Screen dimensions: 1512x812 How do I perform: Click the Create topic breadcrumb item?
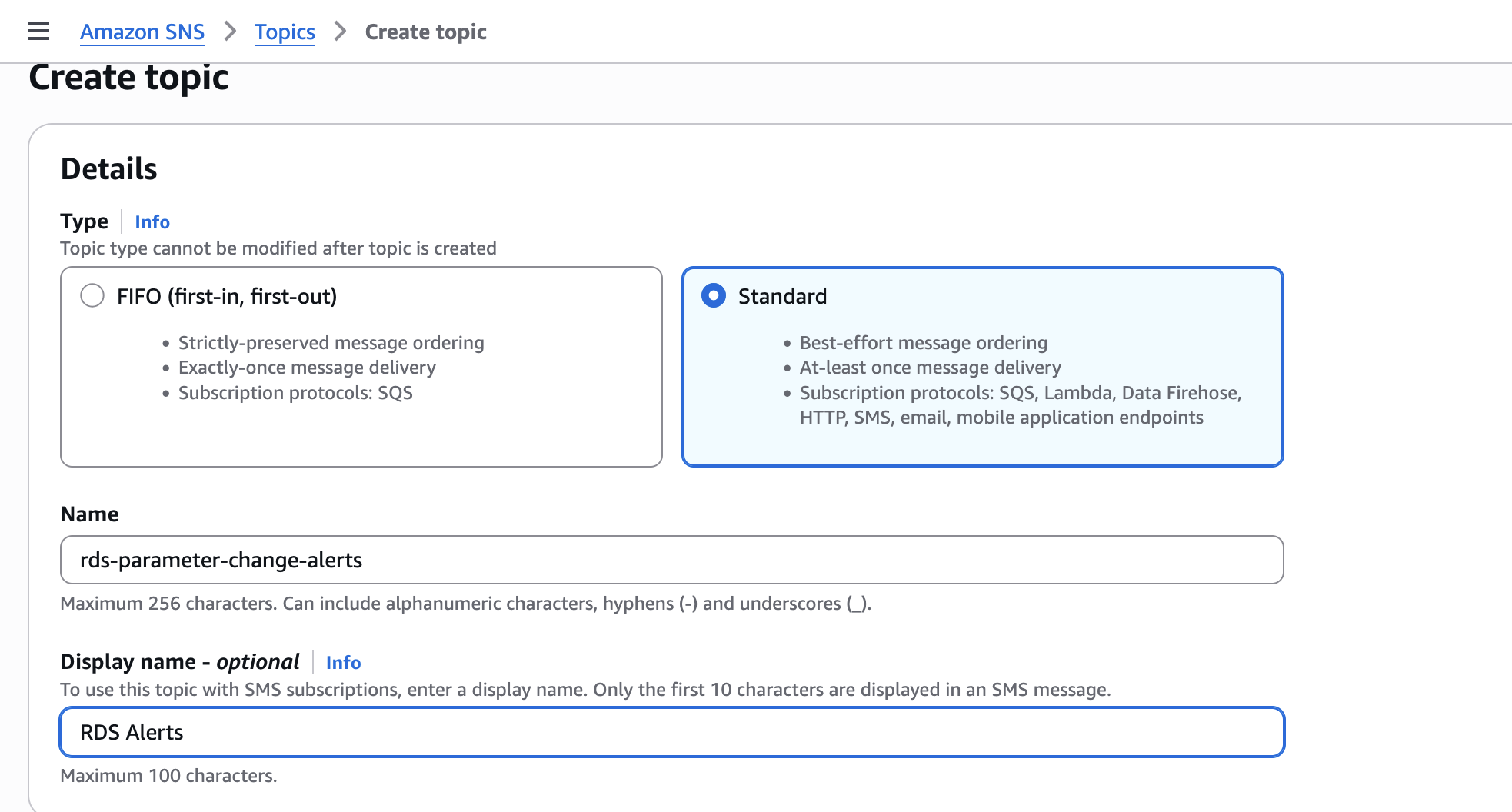[425, 32]
